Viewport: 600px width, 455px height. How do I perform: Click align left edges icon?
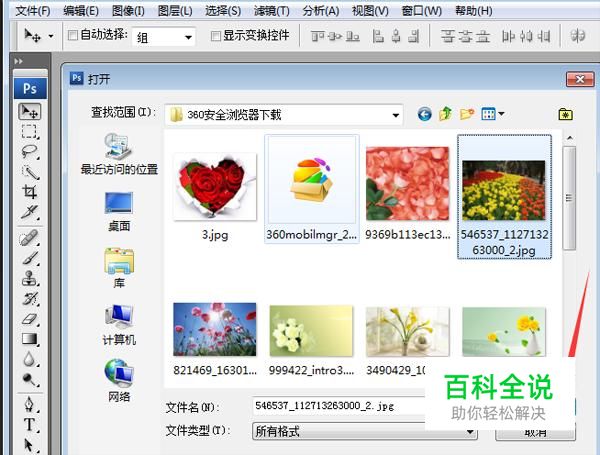[378, 36]
